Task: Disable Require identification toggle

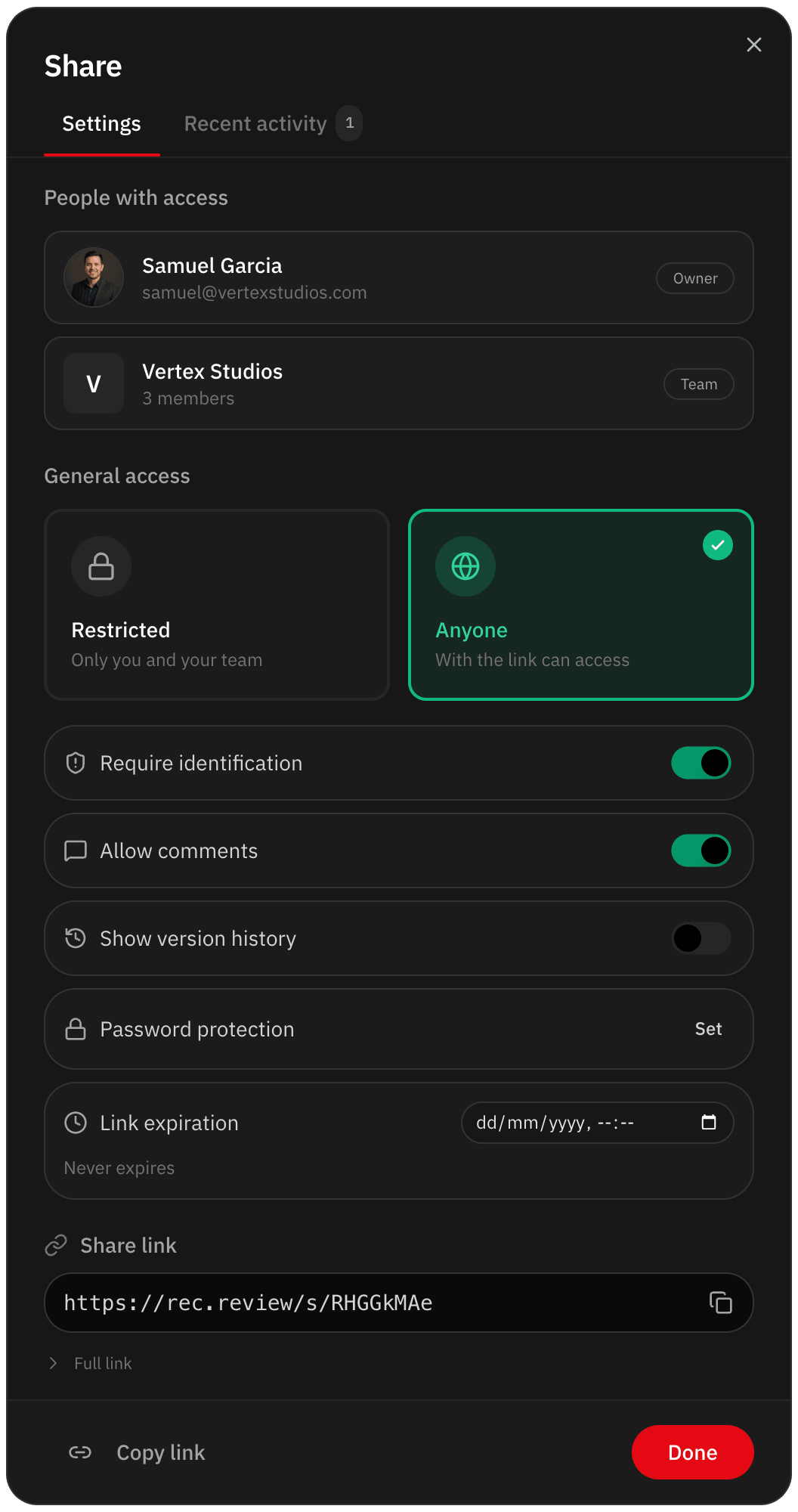Action: tap(701, 763)
